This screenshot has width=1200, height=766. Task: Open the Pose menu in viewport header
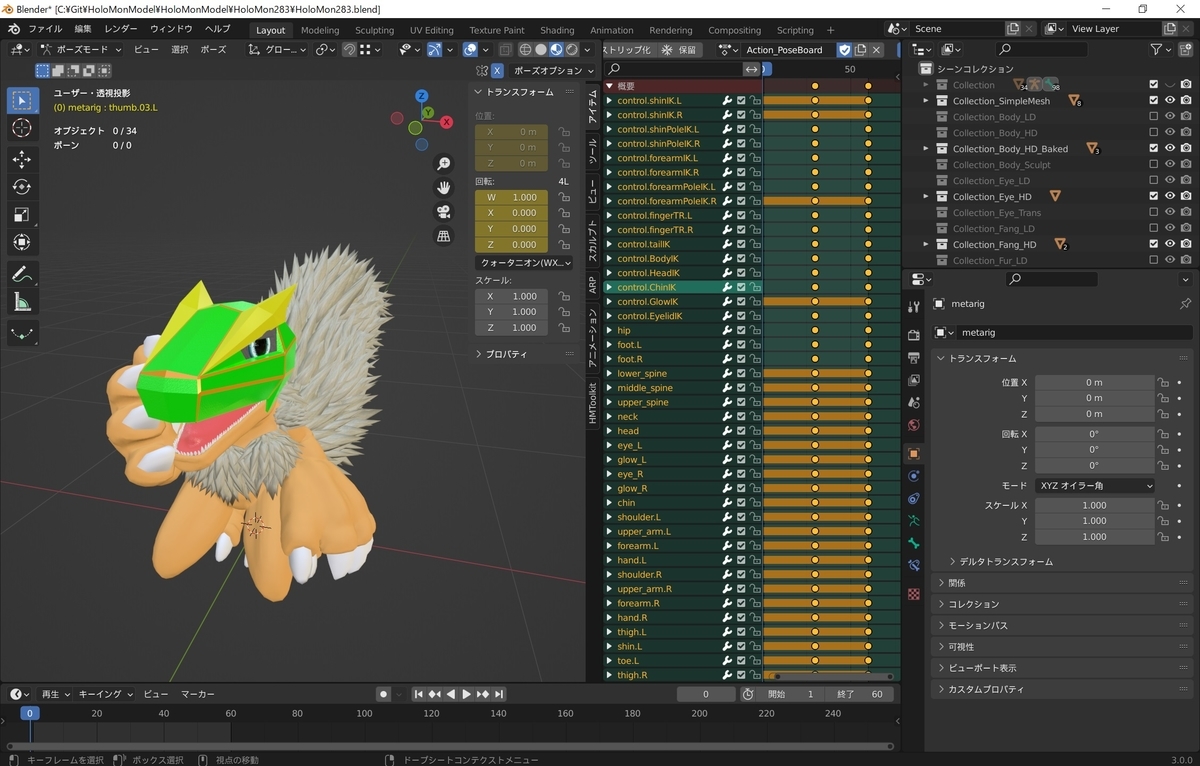coord(213,49)
